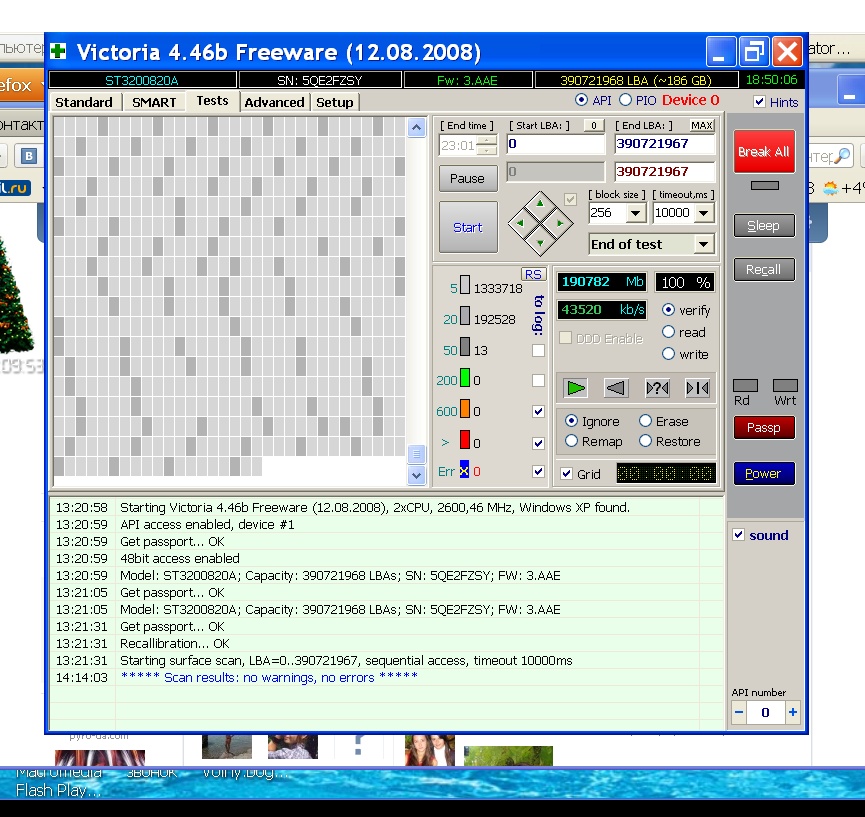Select the Remap bad-block action
This screenshot has width=865, height=817.
pyautogui.click(x=572, y=441)
